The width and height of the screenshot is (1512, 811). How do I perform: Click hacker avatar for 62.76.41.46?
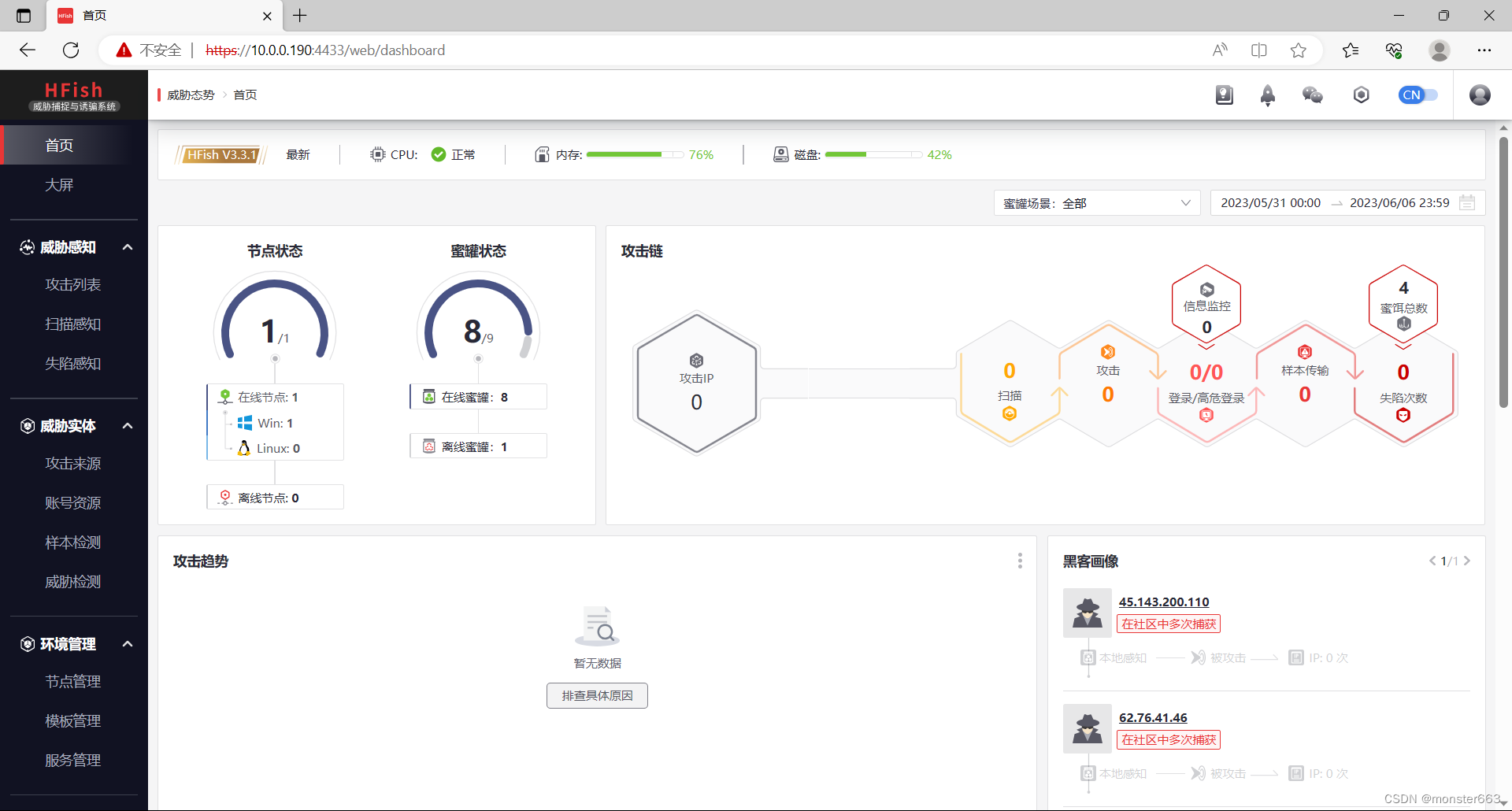tap(1088, 728)
